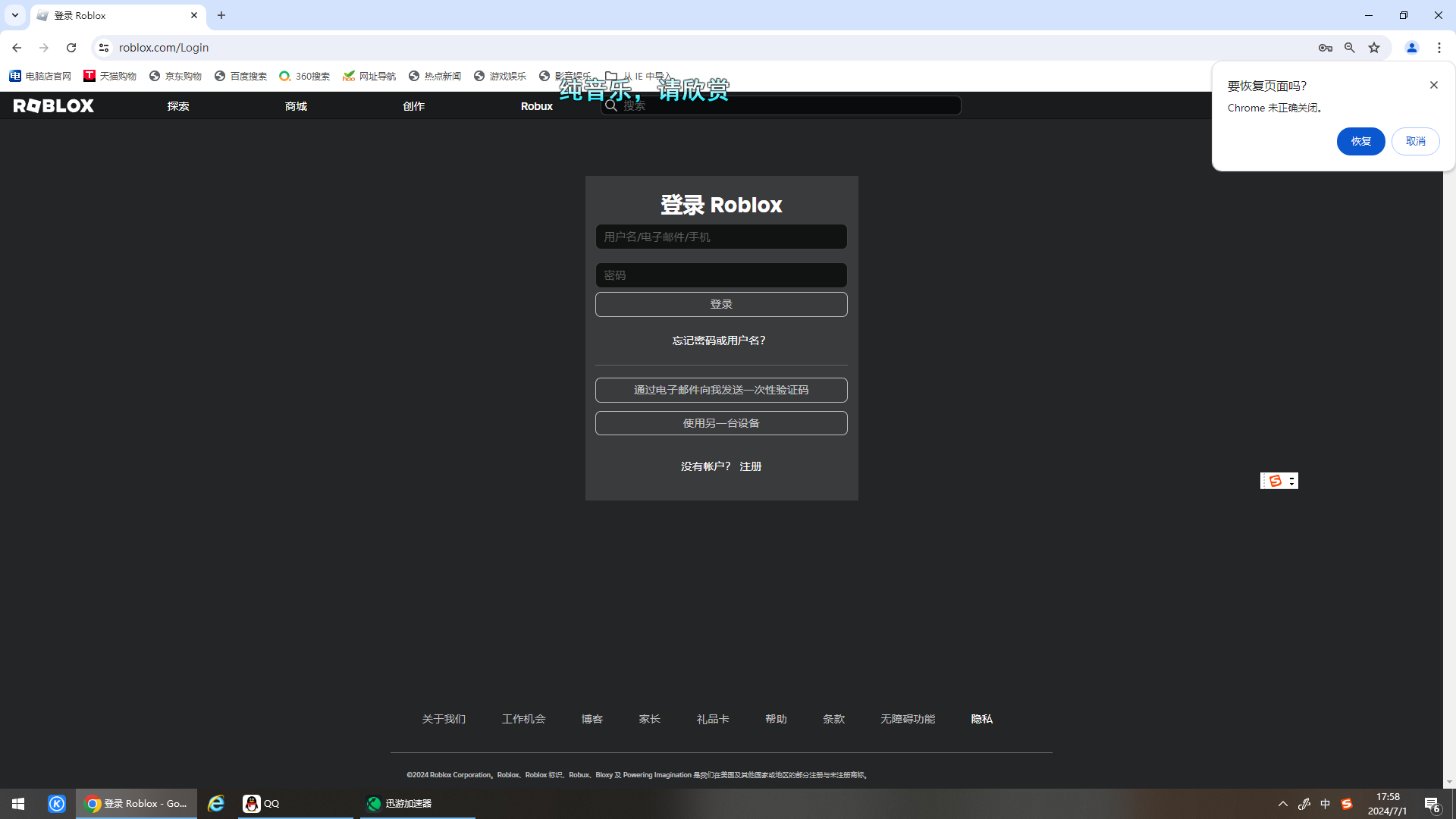Open the 博客 footer link
This screenshot has width=1456, height=819.
coord(592,719)
